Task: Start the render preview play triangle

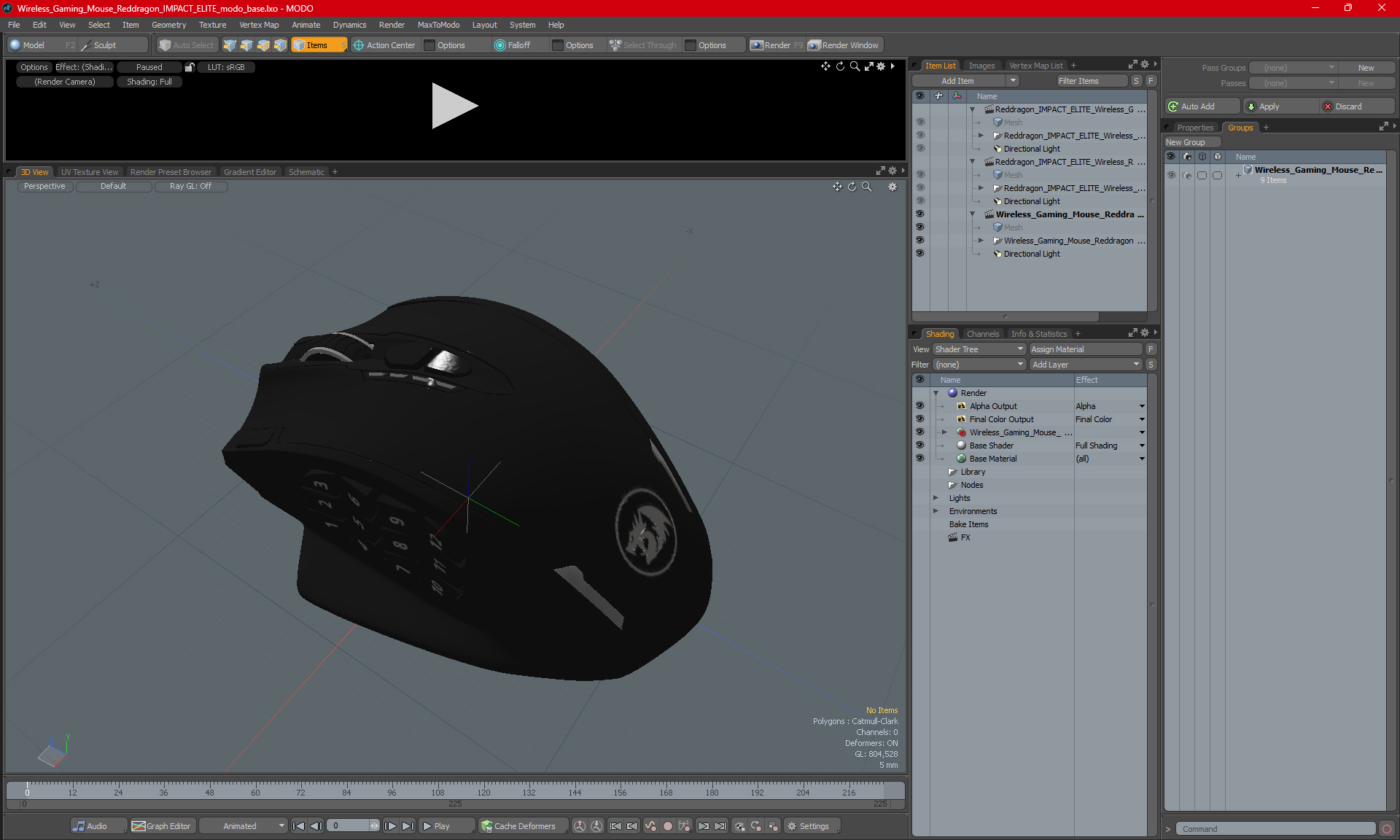Action: (x=454, y=106)
